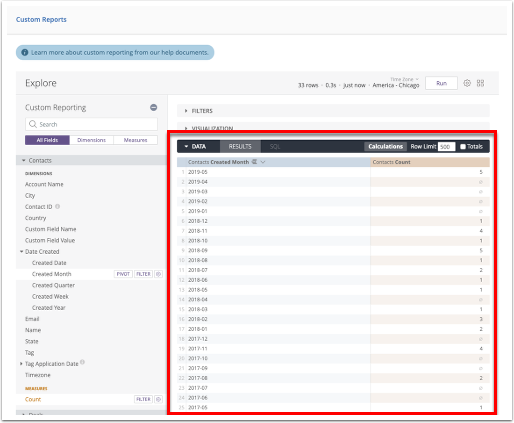
Task: Click the info icon on the Count measure row
Action: click(159, 399)
